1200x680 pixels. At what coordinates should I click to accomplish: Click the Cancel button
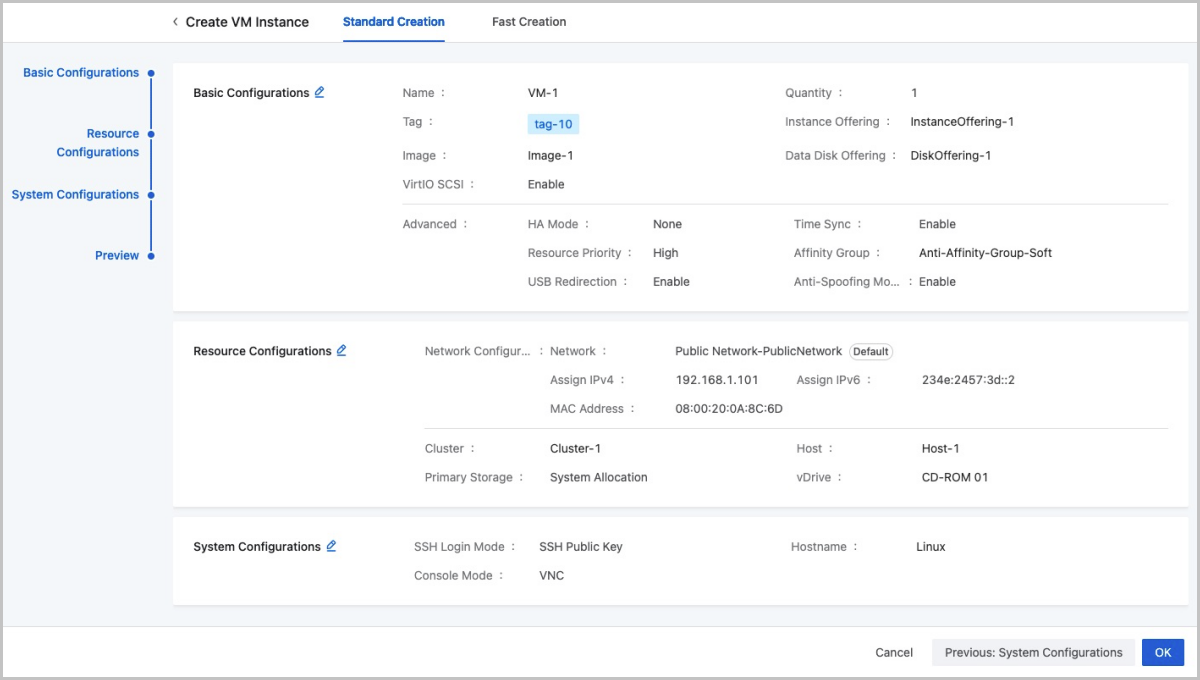894,652
